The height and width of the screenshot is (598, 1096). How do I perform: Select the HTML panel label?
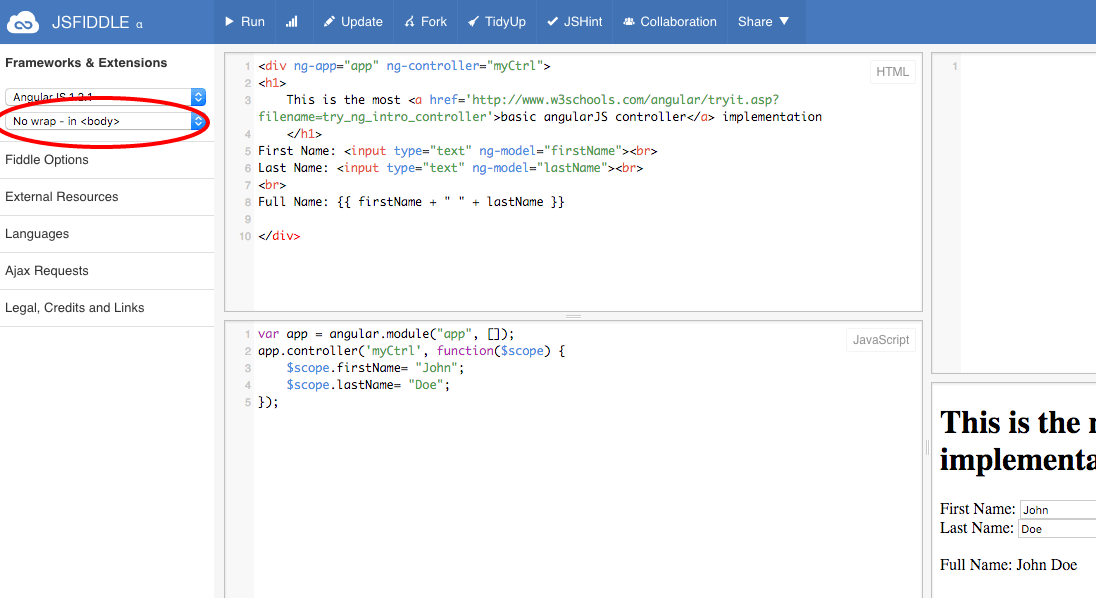click(891, 71)
